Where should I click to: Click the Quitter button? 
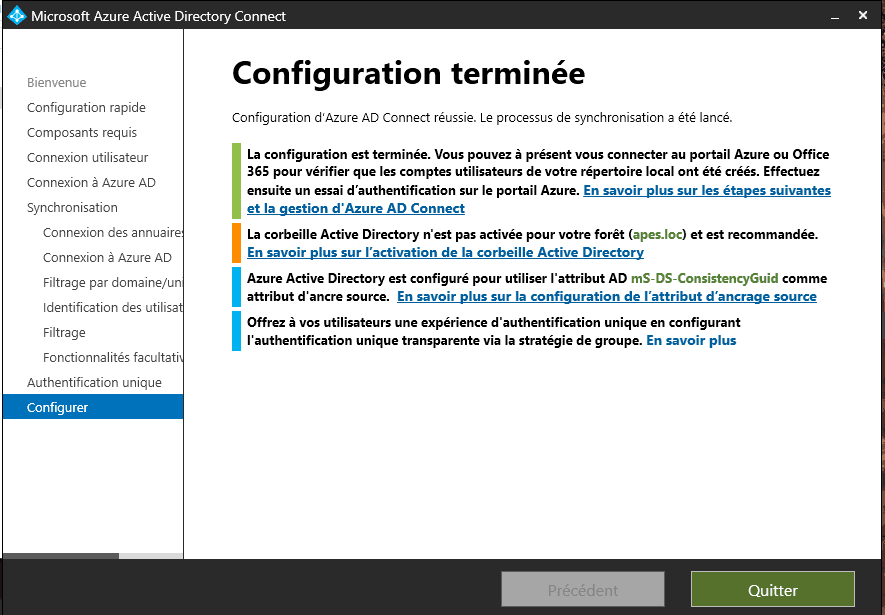pyautogui.click(x=772, y=590)
